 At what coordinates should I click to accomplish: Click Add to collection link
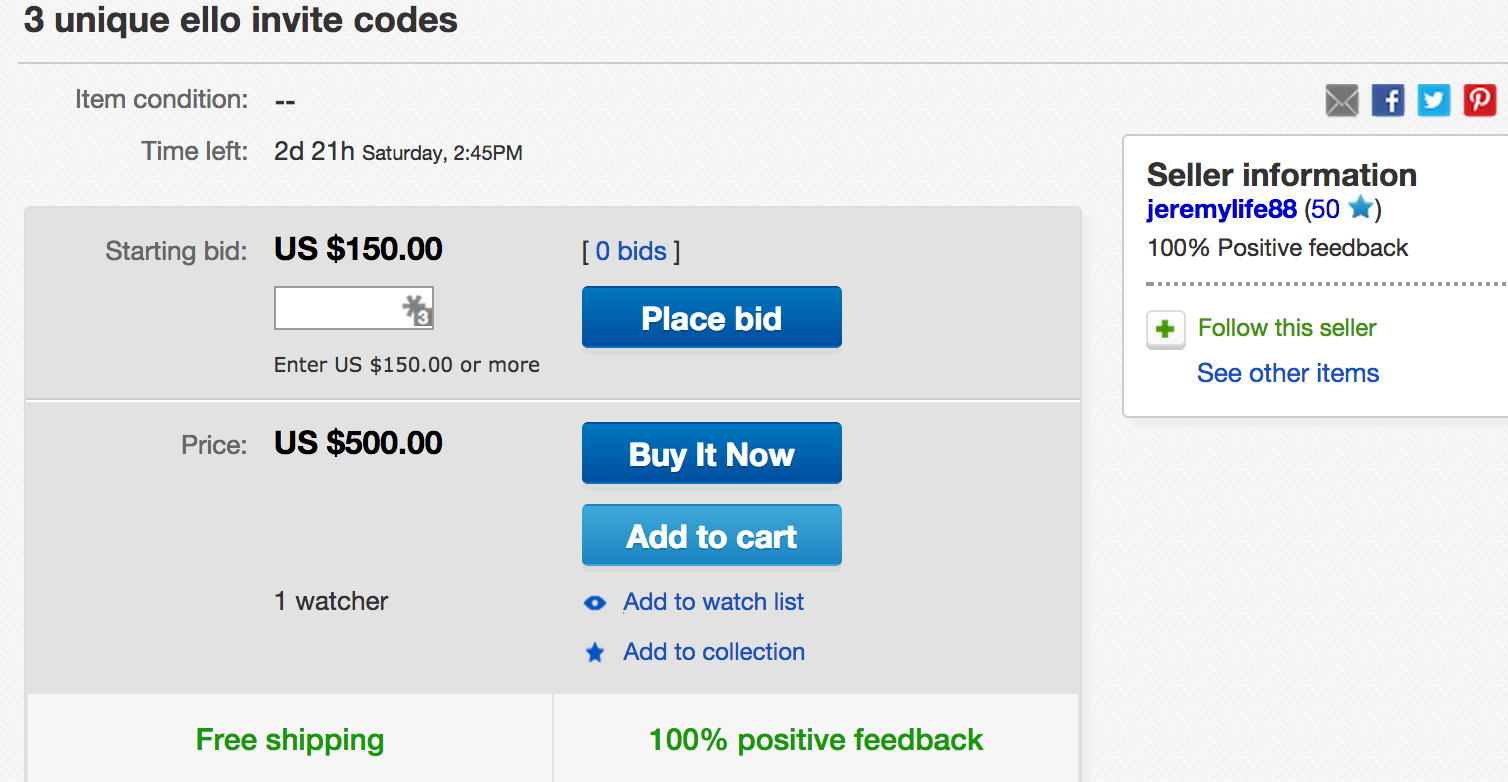pos(713,652)
